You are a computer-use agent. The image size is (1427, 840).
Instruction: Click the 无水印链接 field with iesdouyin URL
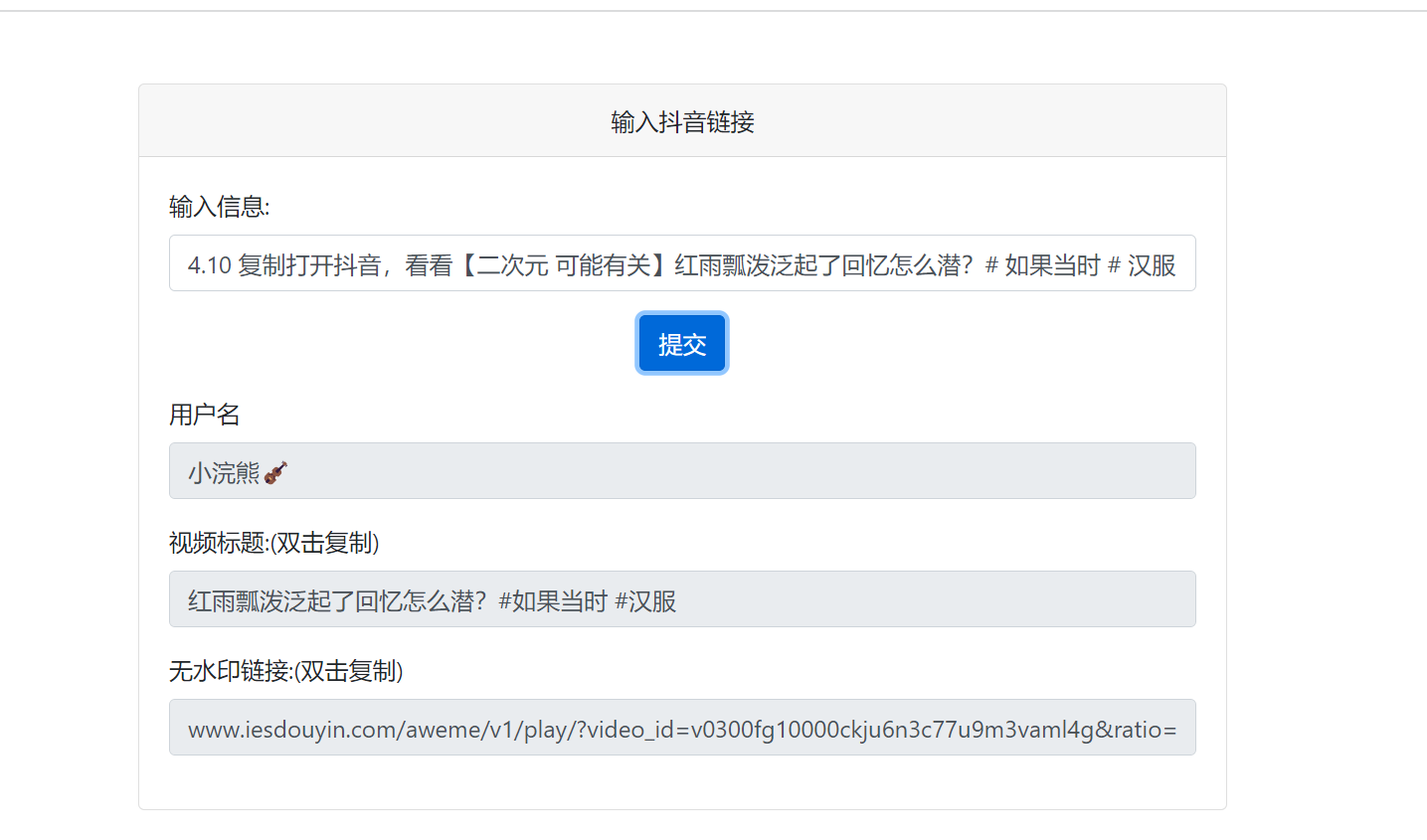(x=682, y=728)
